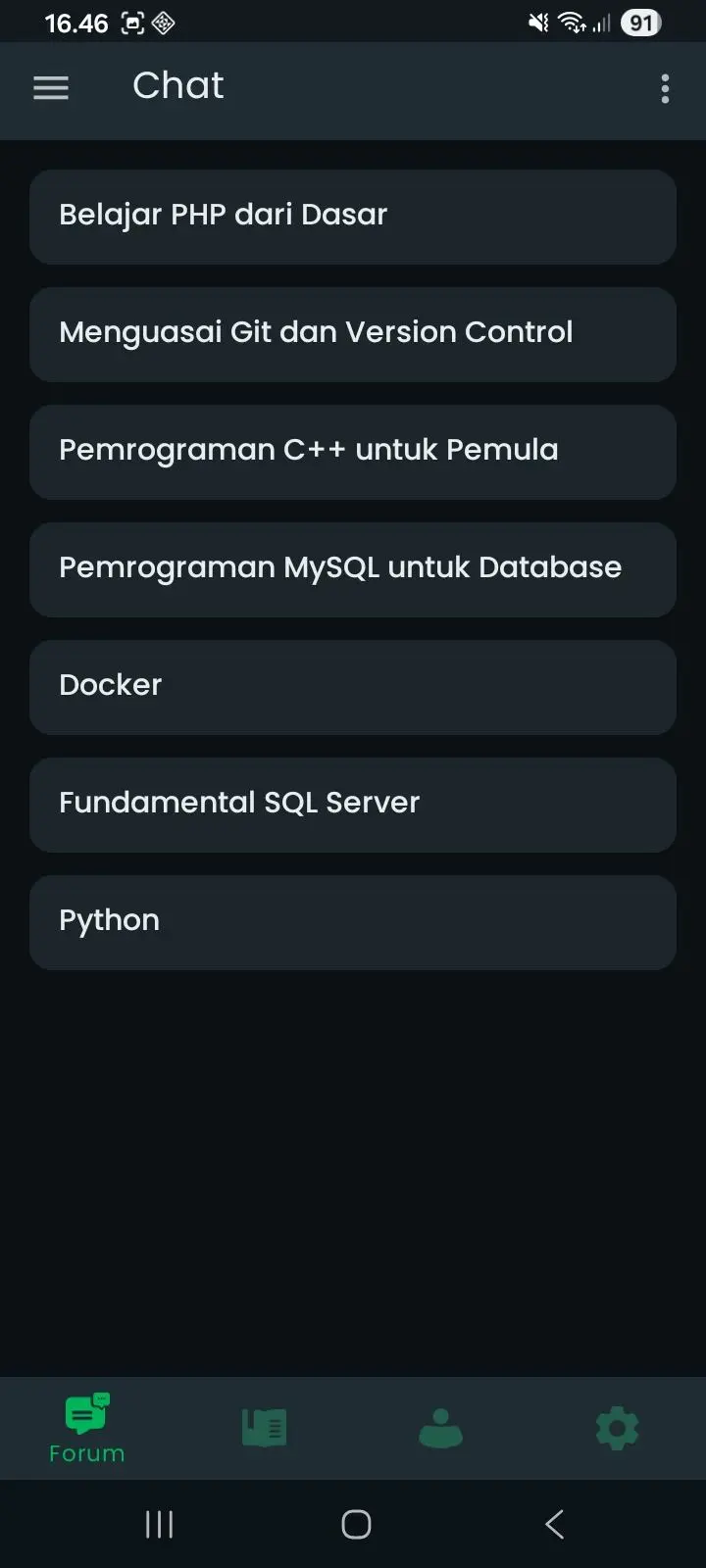This screenshot has width=706, height=1568.
Task: Tap the Forum chat bubble icon
Action: pos(87,1413)
